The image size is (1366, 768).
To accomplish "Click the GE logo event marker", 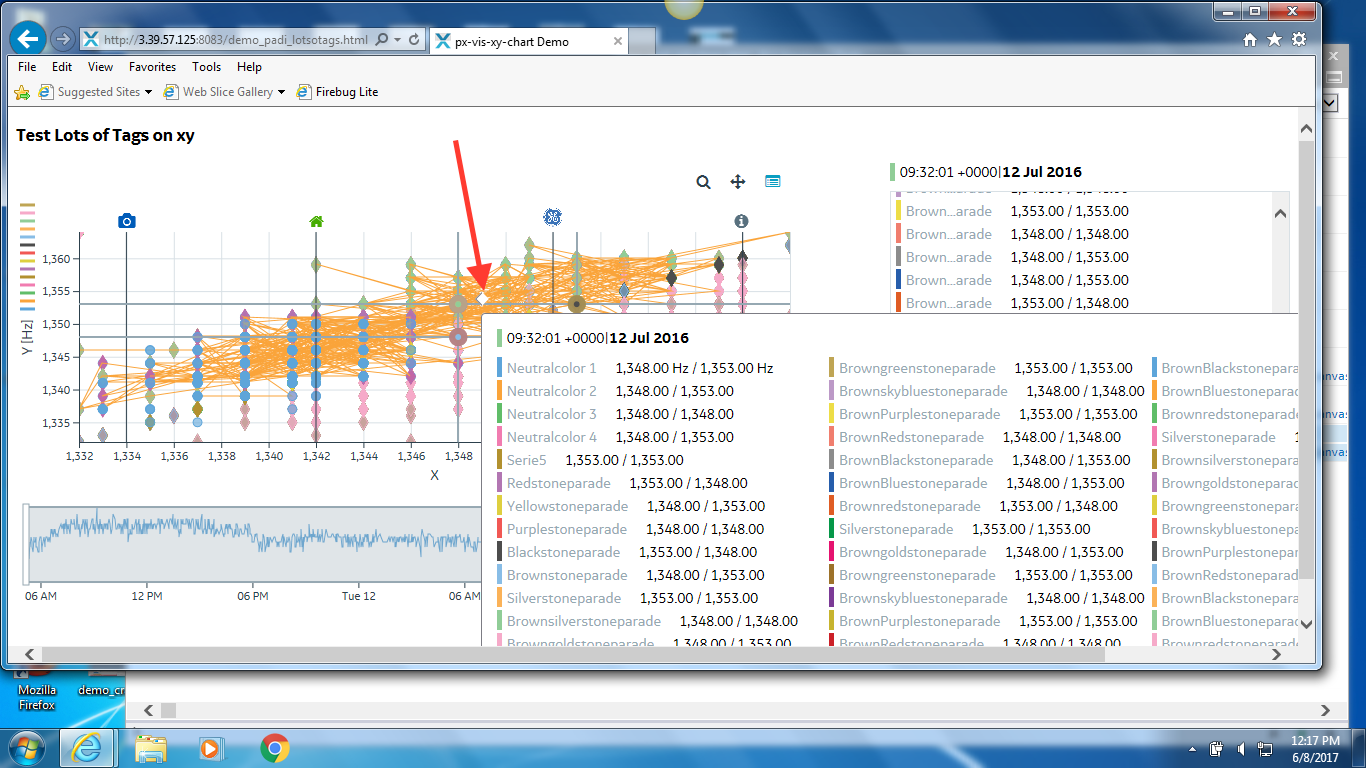I will 552,217.
